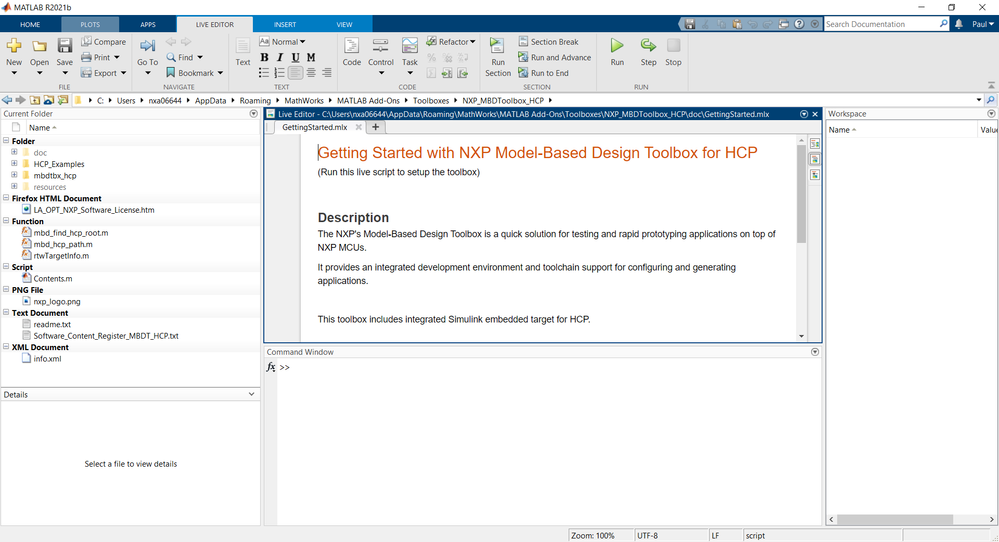This screenshot has height=542, width=999.
Task: Select mbd_find_hcp_root.m file
Action: click(71, 232)
